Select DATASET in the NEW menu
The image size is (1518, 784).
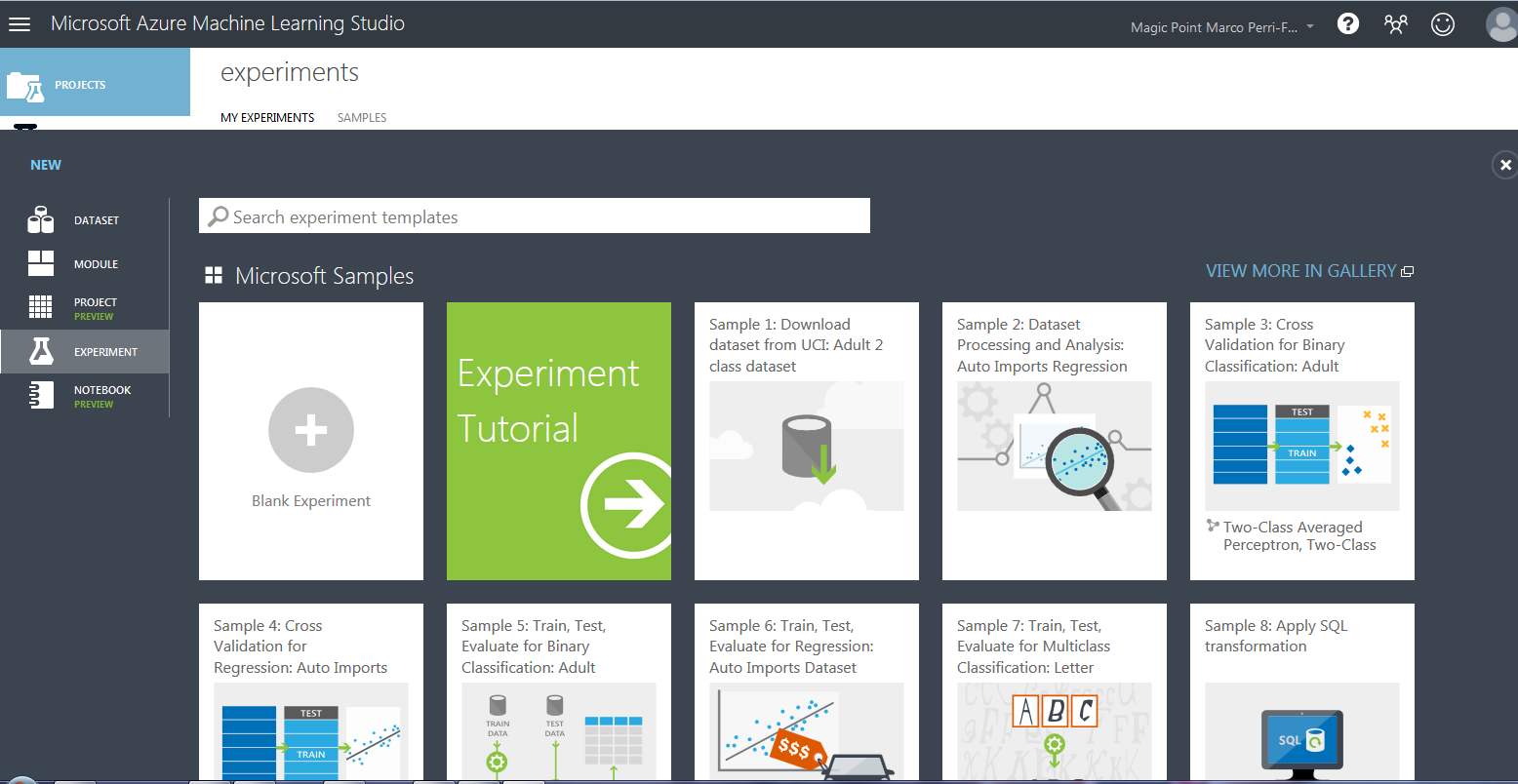[84, 220]
